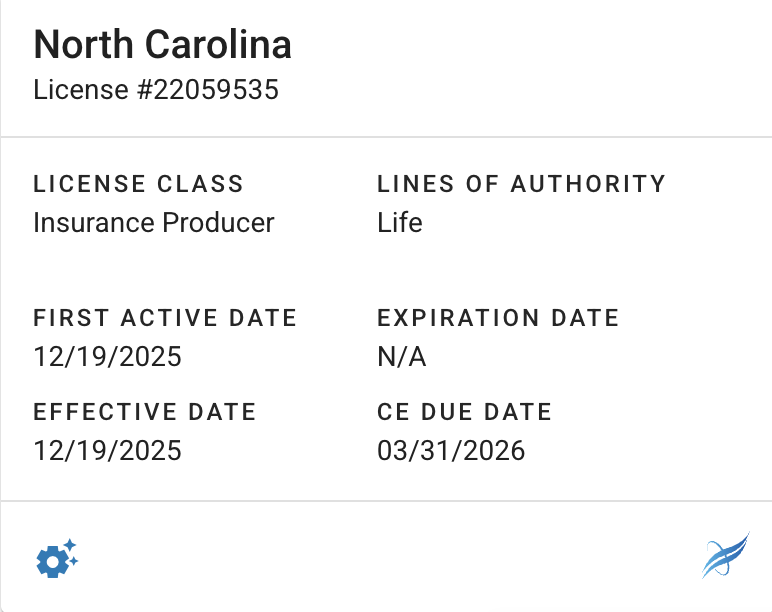772x612 pixels.
Task: Click the divider line above the gear icon
Action: click(386, 501)
